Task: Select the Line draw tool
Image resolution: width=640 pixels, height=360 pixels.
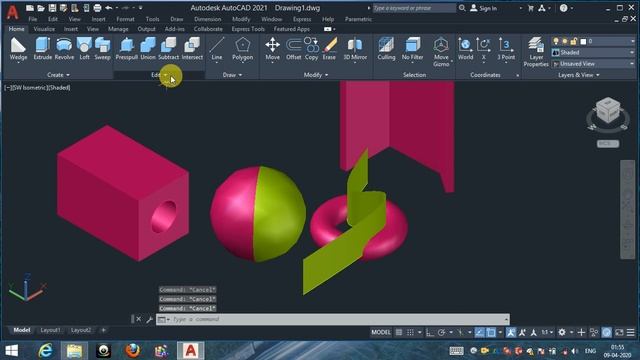Action: [217, 49]
